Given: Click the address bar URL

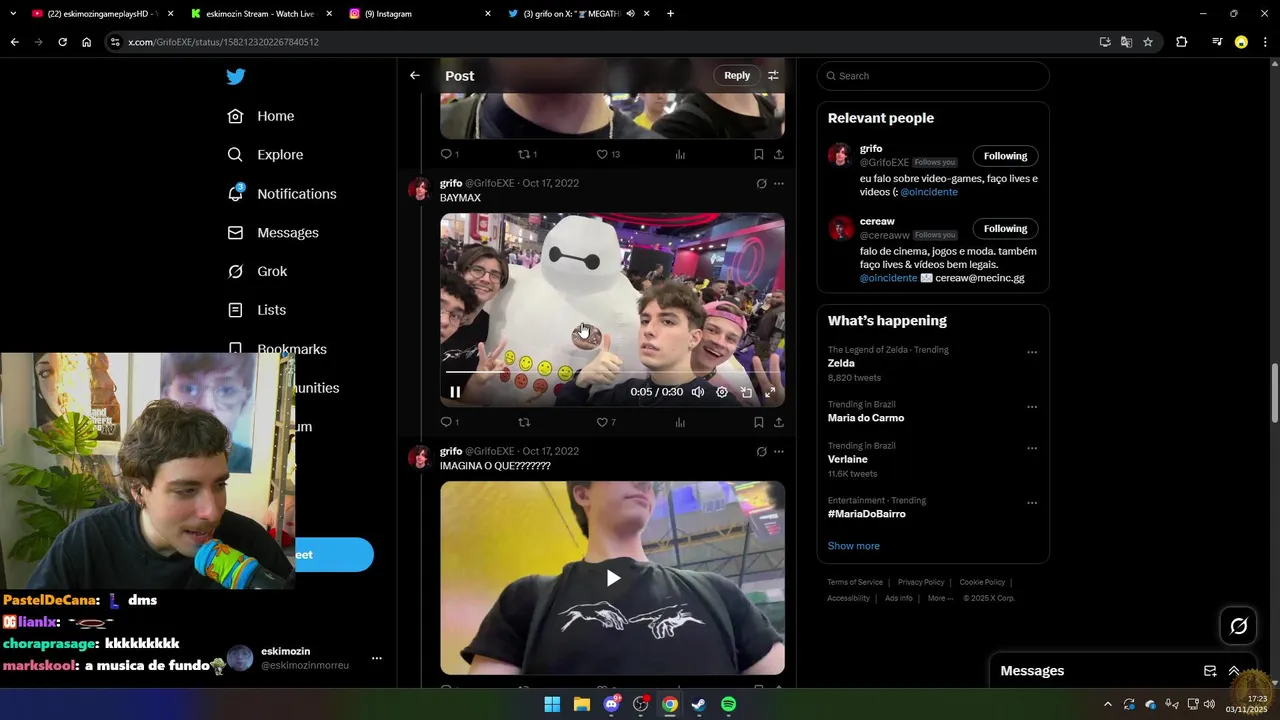Looking at the screenshot, I should tap(223, 42).
